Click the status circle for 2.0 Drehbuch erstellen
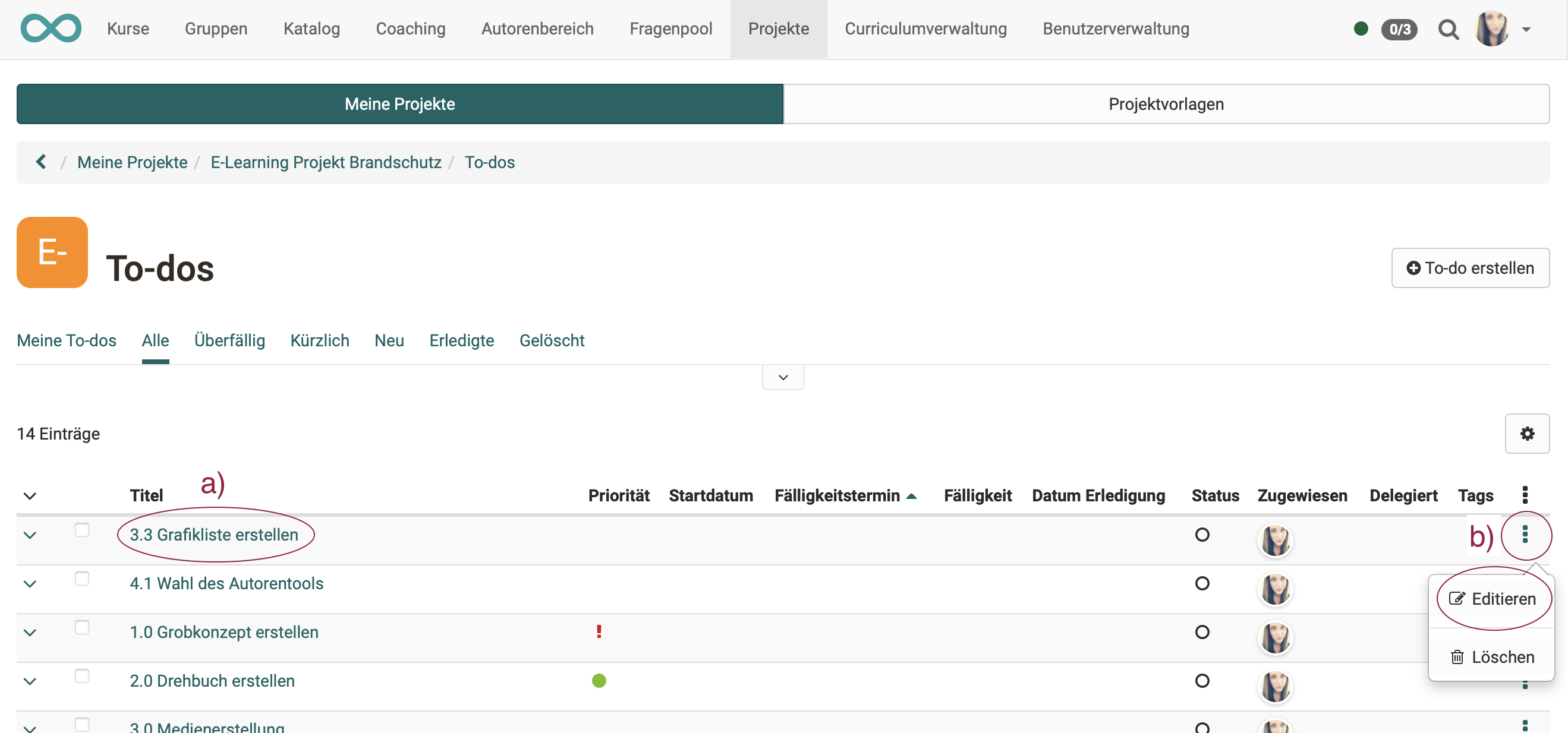Viewport: 1568px width, 733px height. point(1202,681)
